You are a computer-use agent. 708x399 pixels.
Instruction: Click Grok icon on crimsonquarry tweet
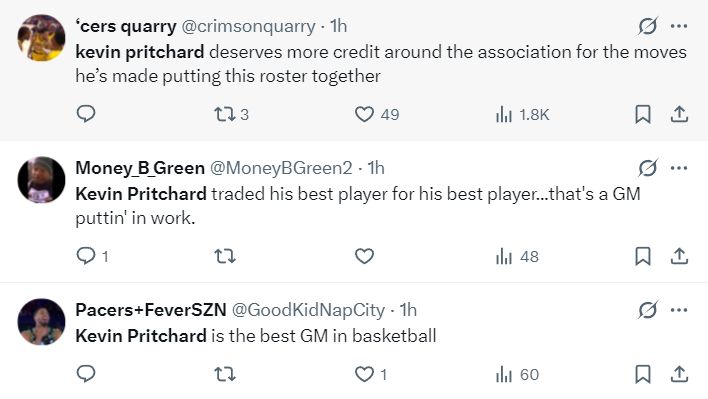(x=647, y=26)
